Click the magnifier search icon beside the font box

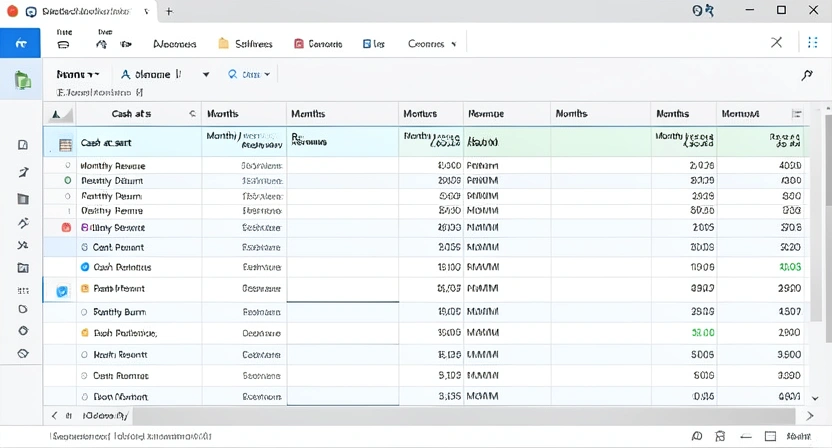232,74
